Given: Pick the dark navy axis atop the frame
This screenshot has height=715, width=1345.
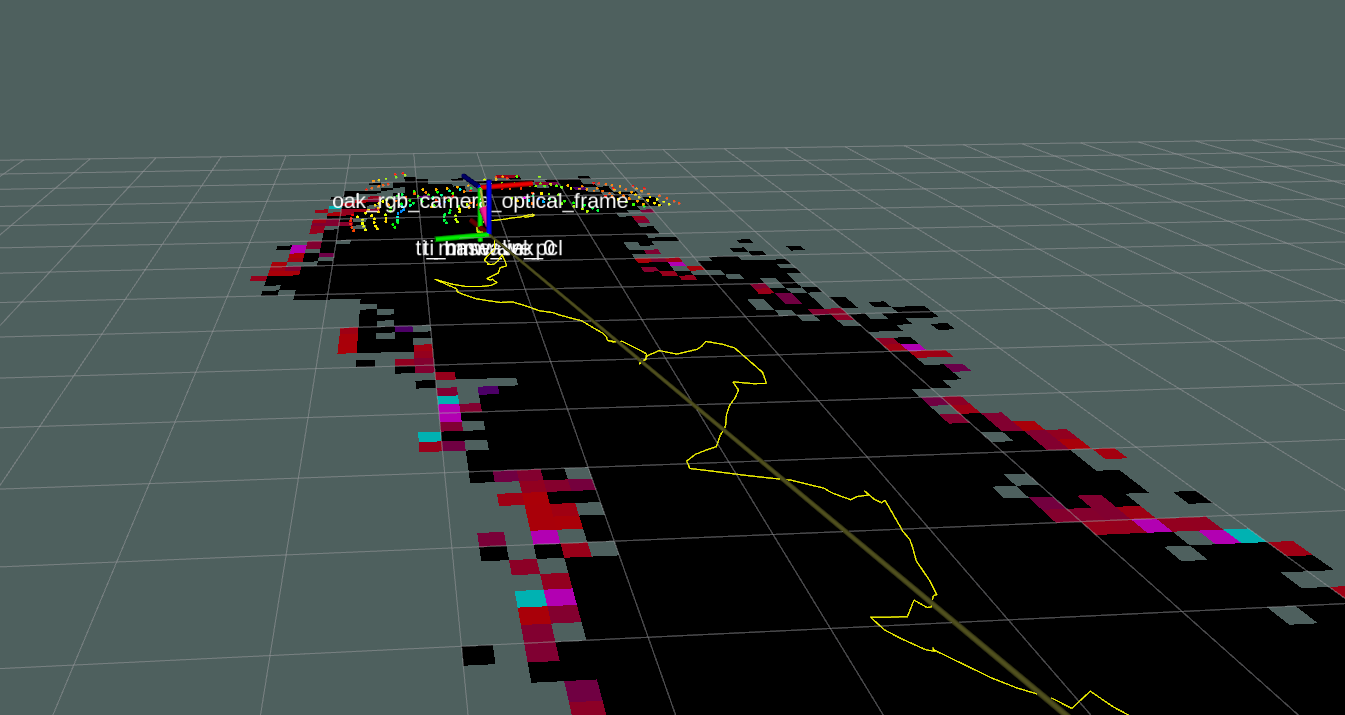Looking at the screenshot, I should (469, 180).
